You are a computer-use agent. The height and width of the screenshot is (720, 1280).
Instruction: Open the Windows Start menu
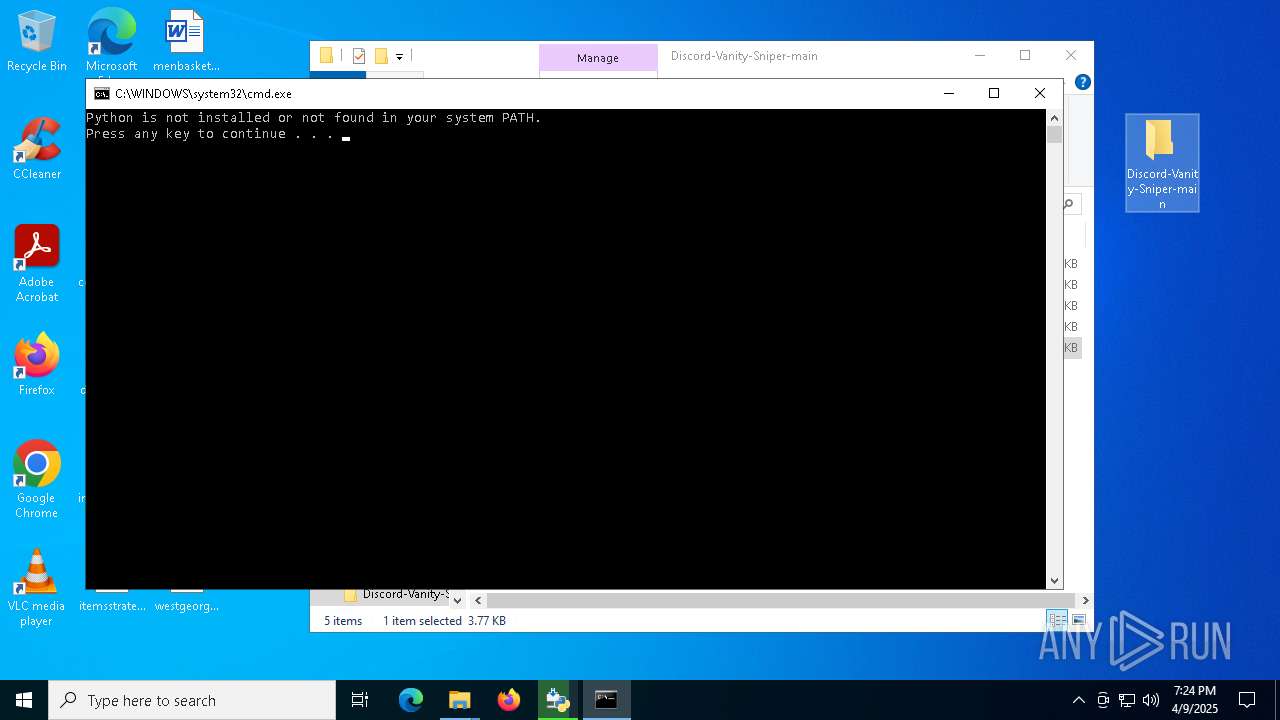[24, 700]
